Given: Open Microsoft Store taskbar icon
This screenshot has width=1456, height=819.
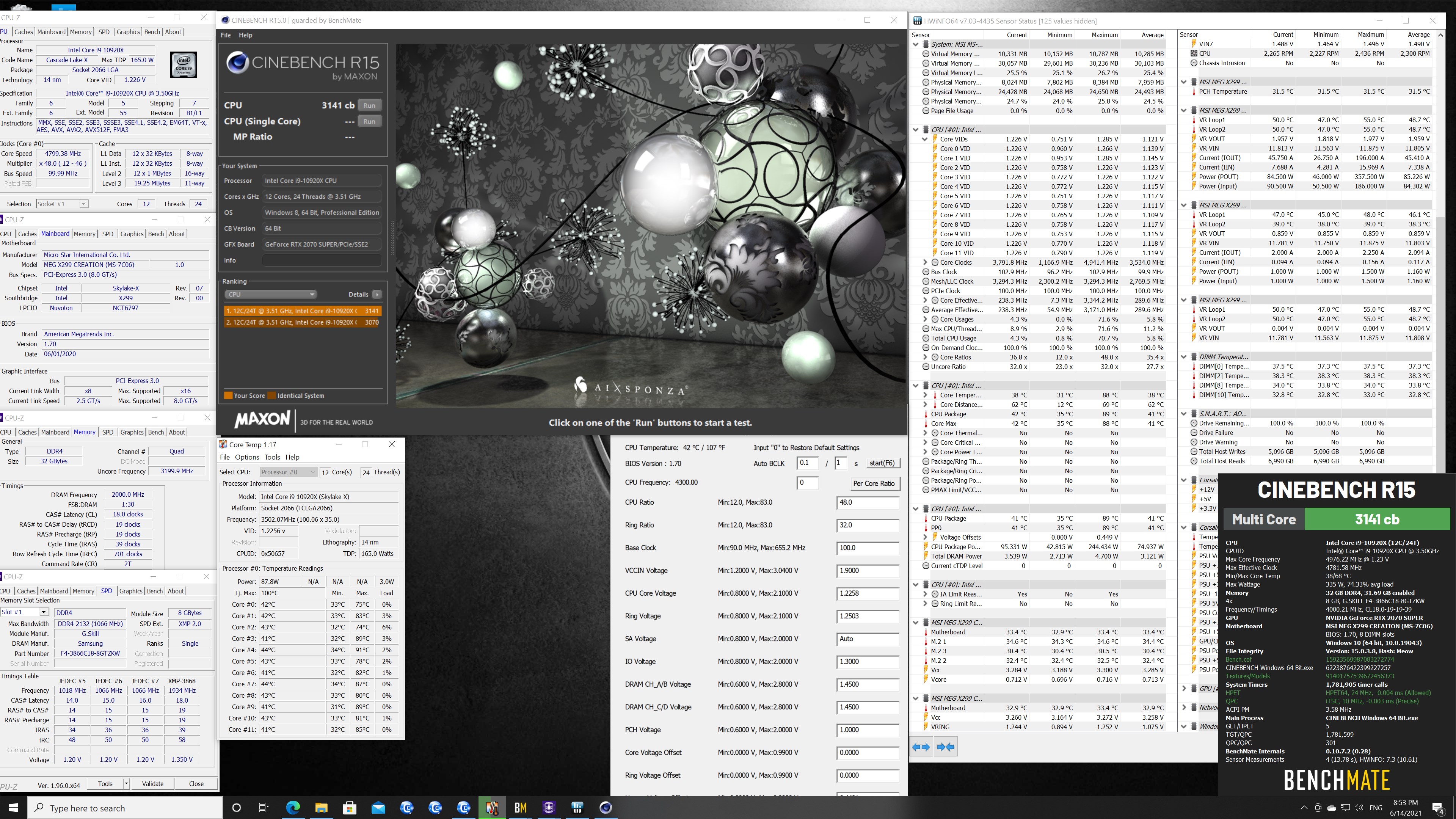Looking at the screenshot, I should click(x=349, y=808).
